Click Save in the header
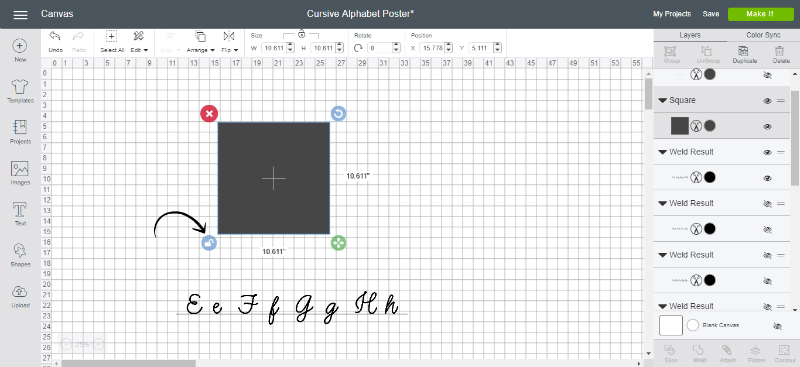 pos(710,14)
